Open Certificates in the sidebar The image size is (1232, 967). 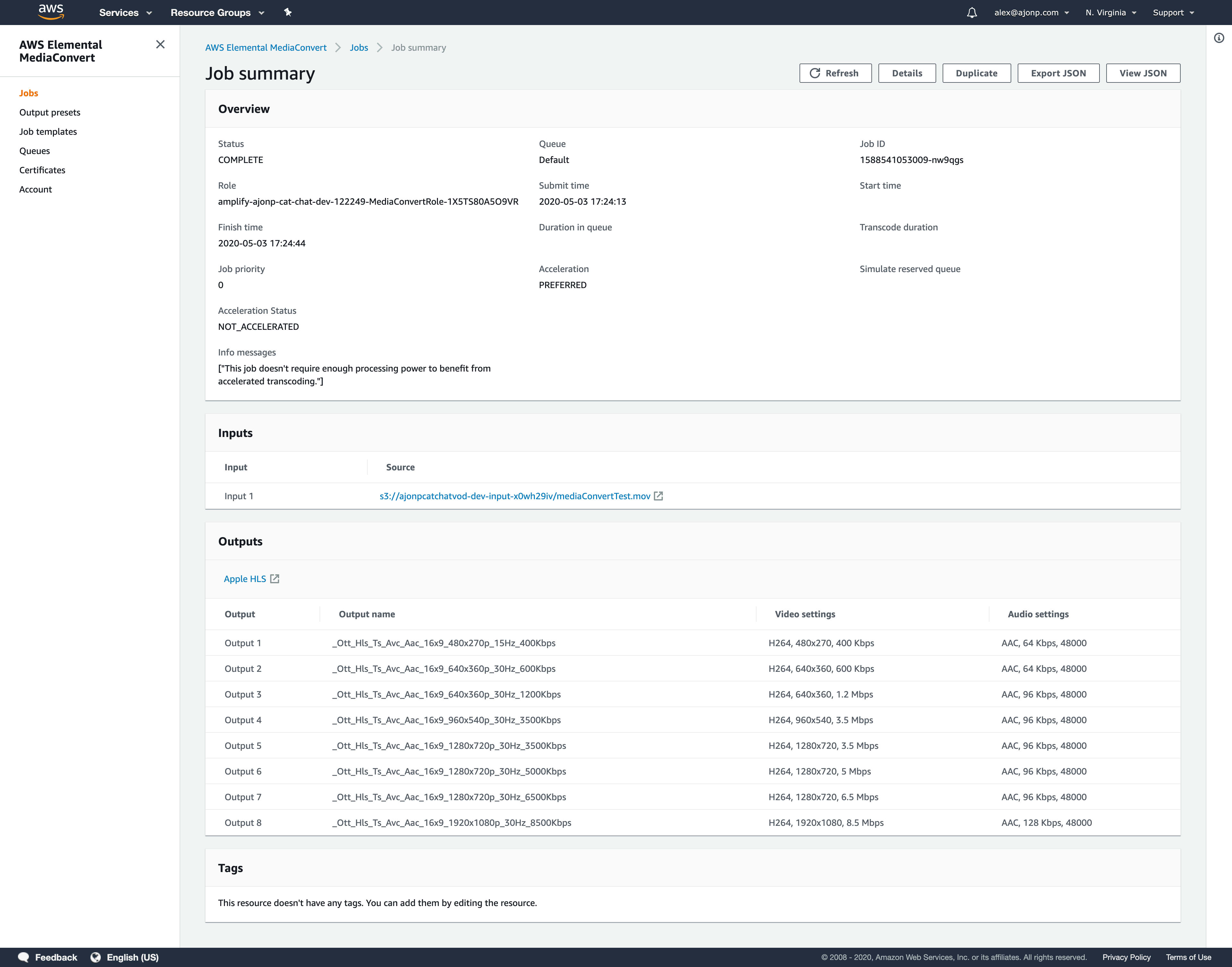42,170
